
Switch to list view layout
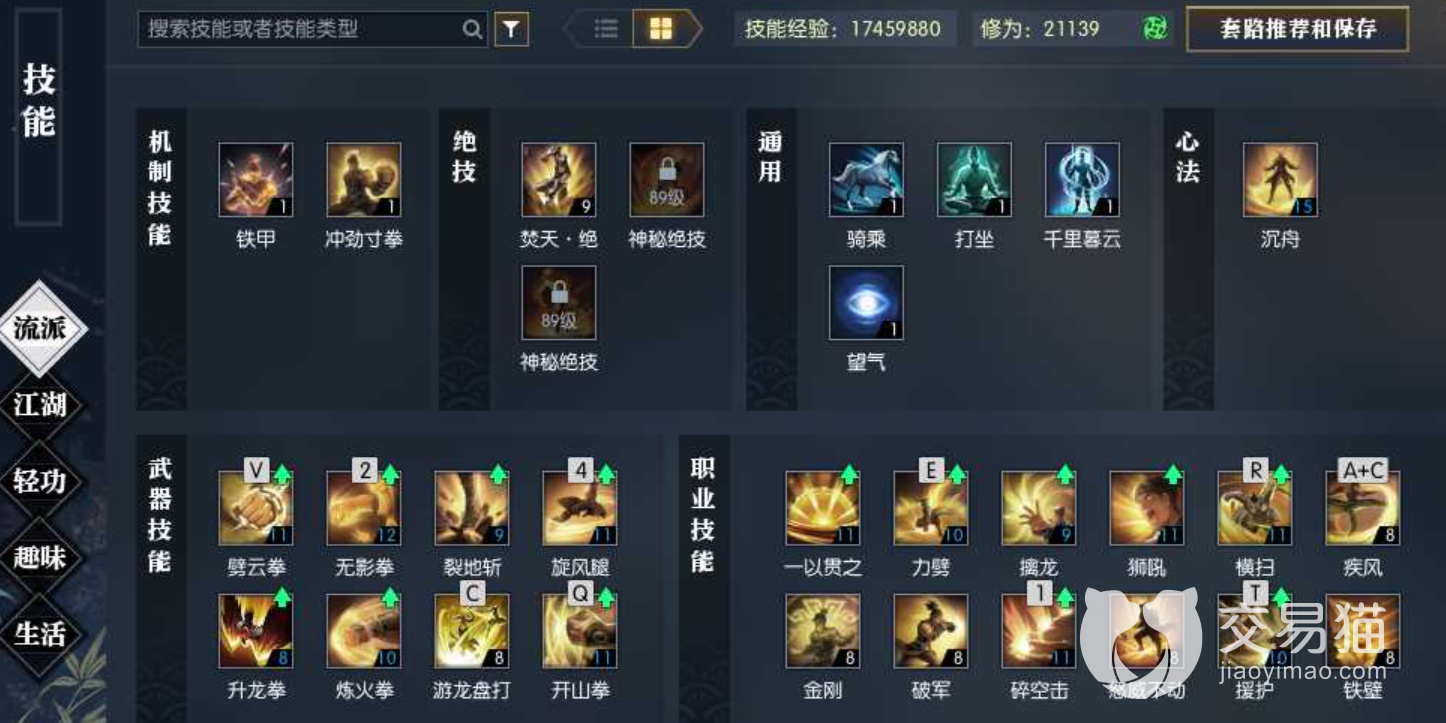(606, 29)
